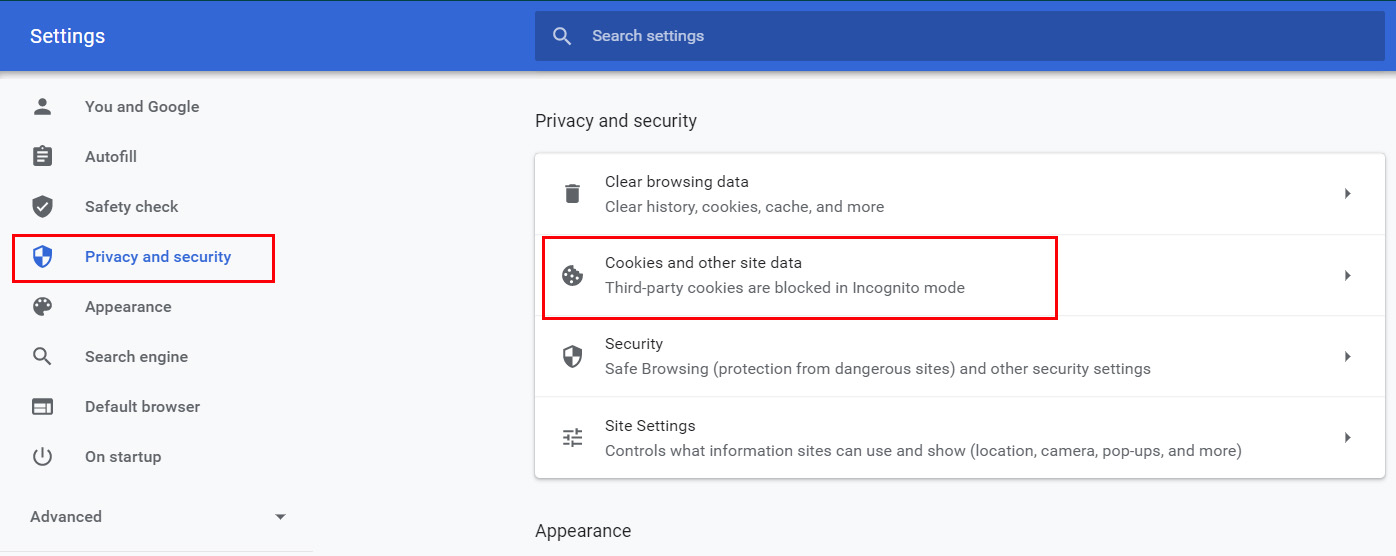Image resolution: width=1396 pixels, height=556 pixels.
Task: Open Site Settings via its right arrow
Action: coord(1347,437)
